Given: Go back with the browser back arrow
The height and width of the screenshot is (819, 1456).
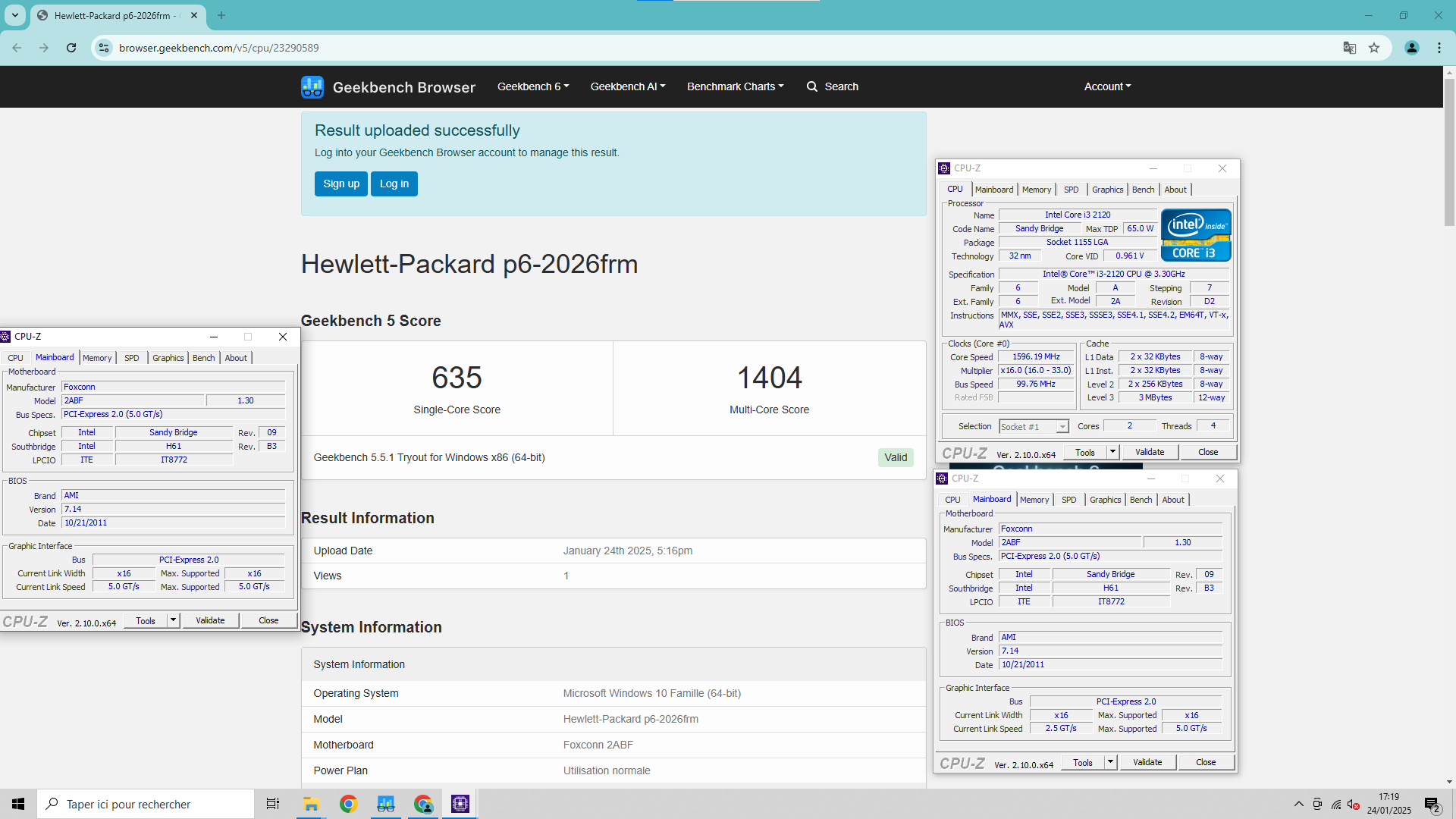Looking at the screenshot, I should click(x=17, y=48).
